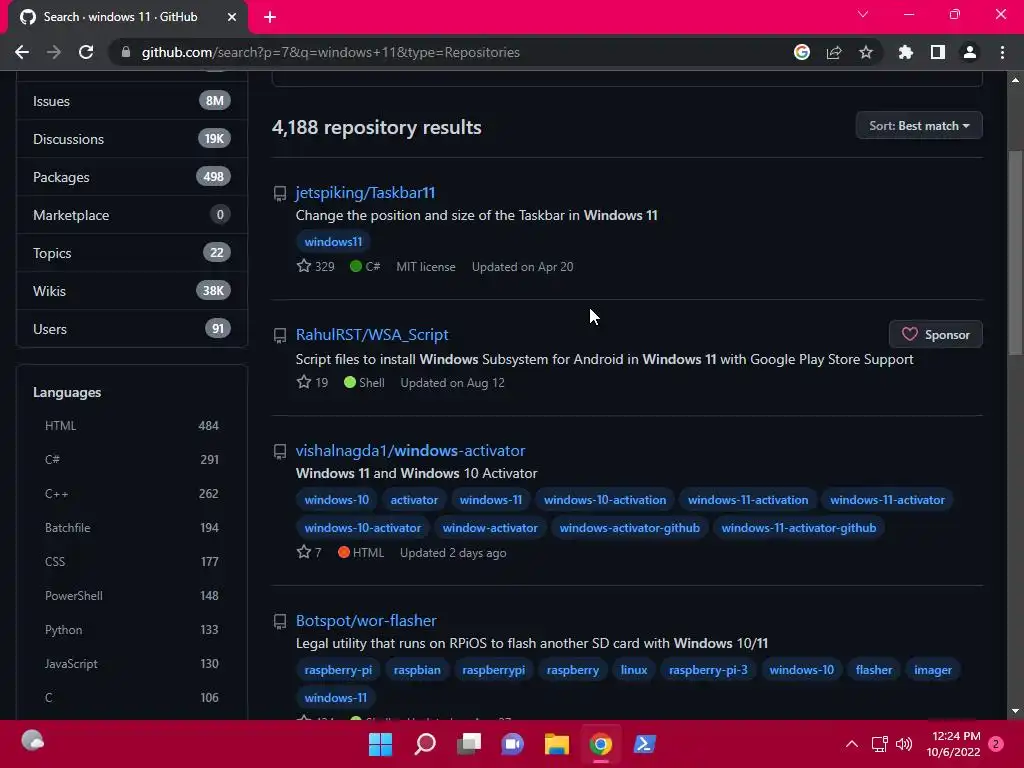Filter results by Packages

[132, 177]
